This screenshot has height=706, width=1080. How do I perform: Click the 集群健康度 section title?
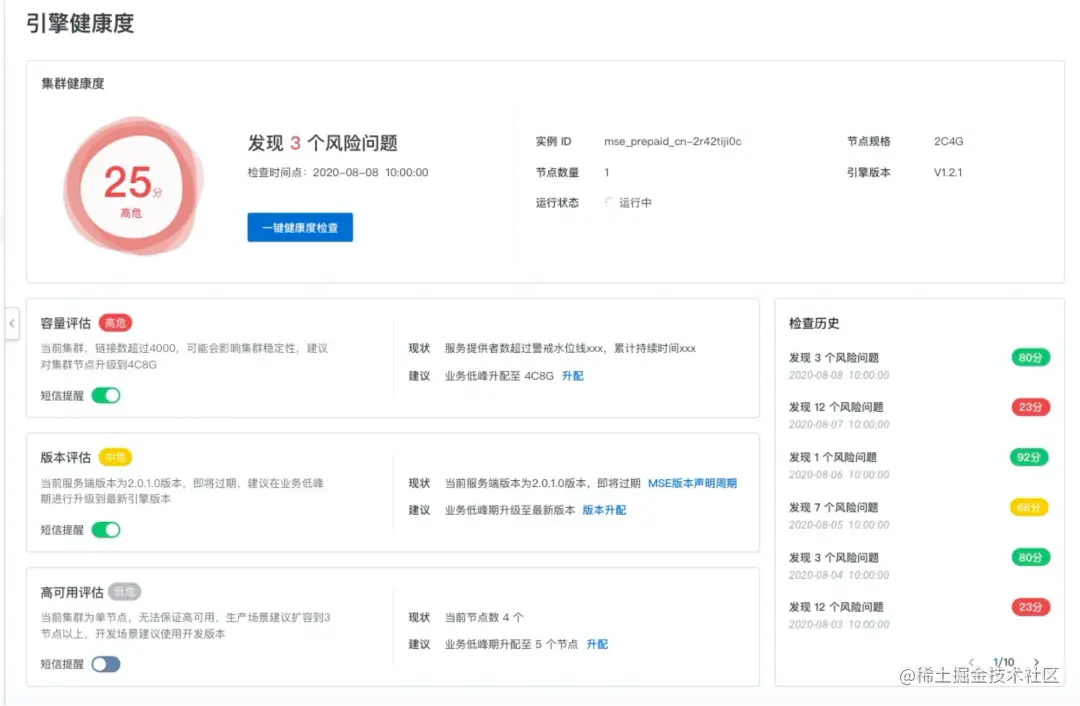click(x=72, y=83)
